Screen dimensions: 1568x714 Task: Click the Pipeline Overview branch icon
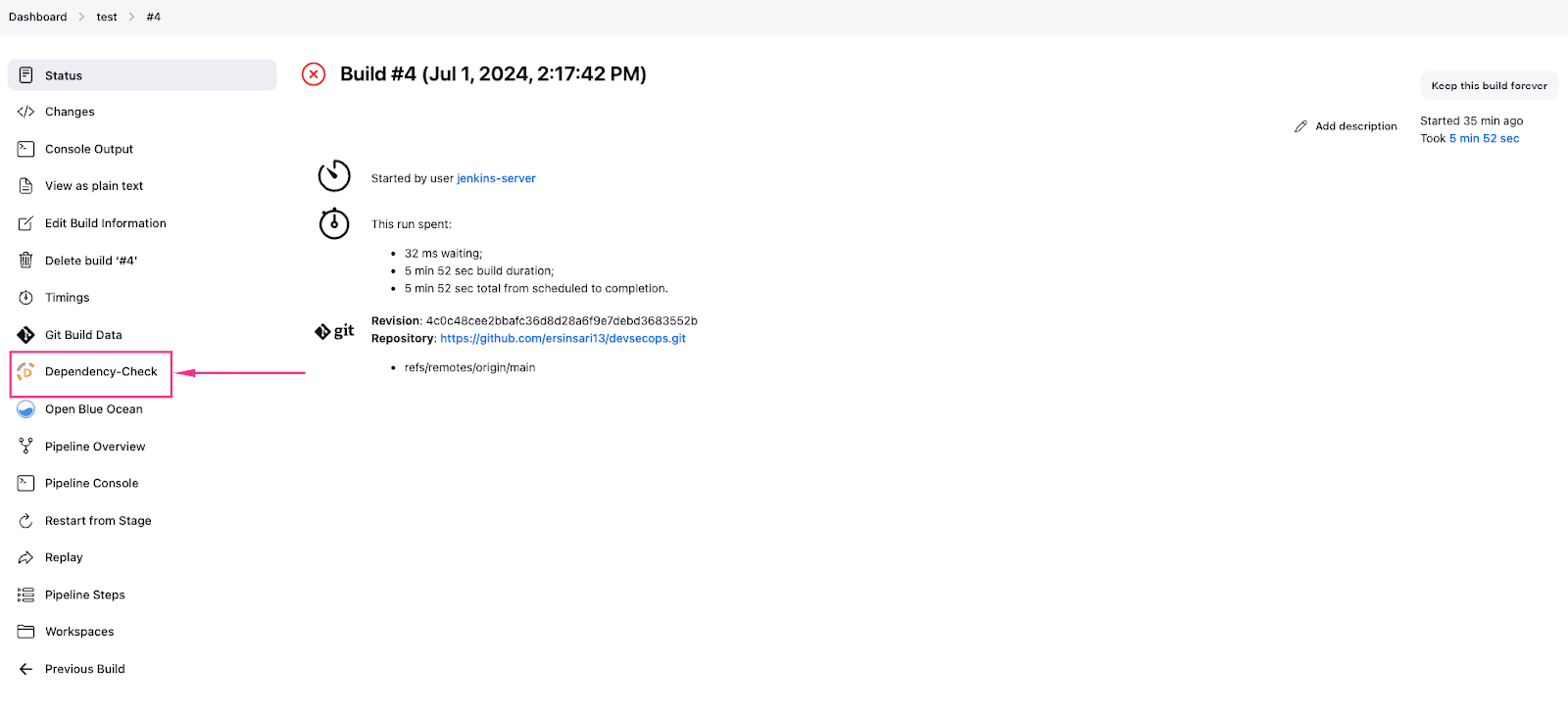(x=26, y=447)
